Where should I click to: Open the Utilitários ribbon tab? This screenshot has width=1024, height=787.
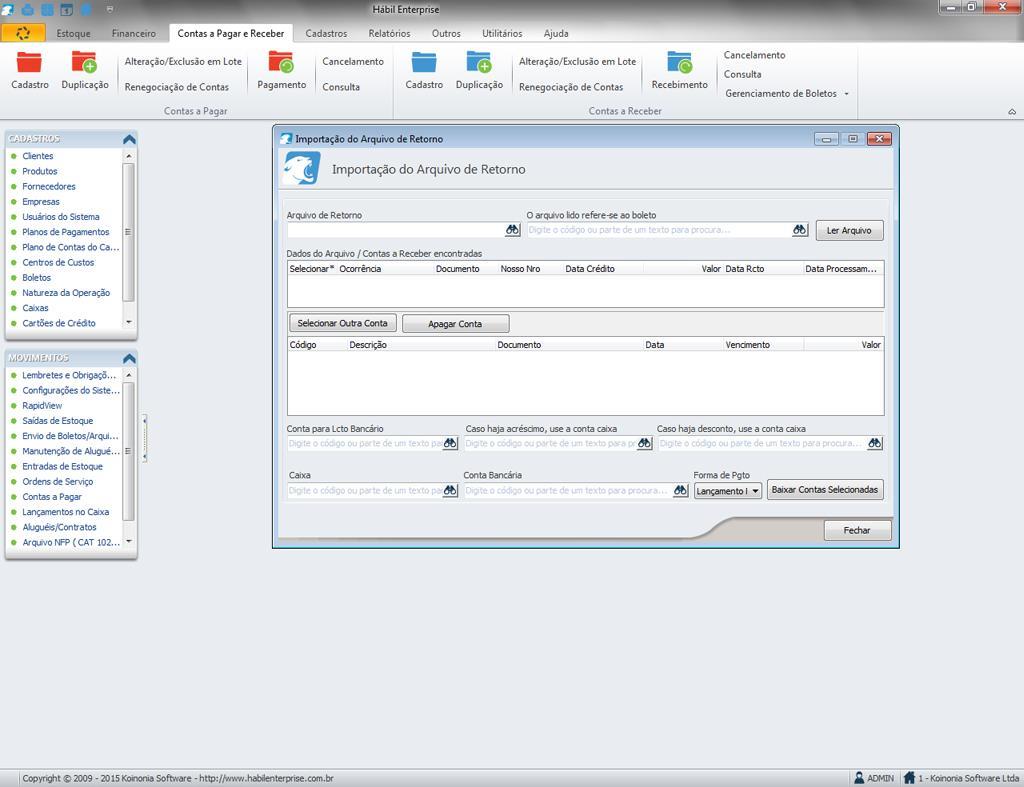point(502,33)
